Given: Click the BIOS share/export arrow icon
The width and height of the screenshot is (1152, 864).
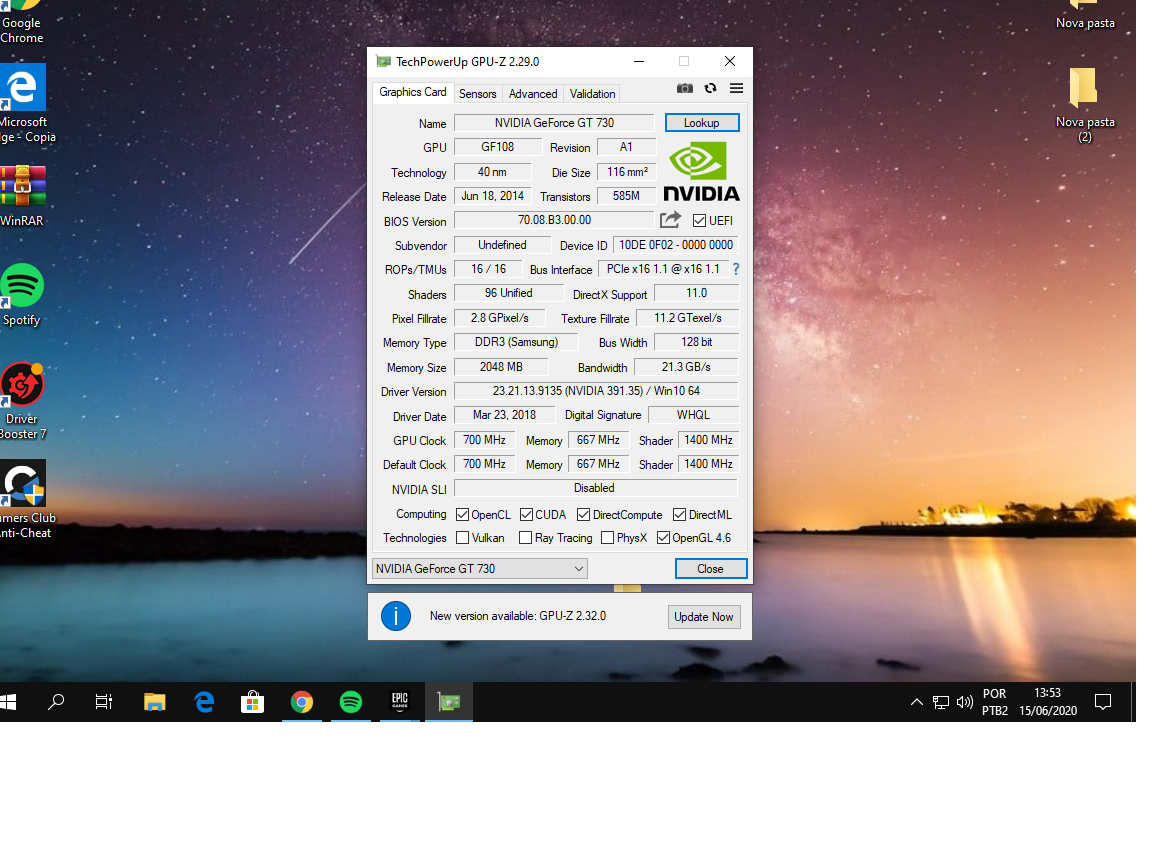Looking at the screenshot, I should pos(670,220).
